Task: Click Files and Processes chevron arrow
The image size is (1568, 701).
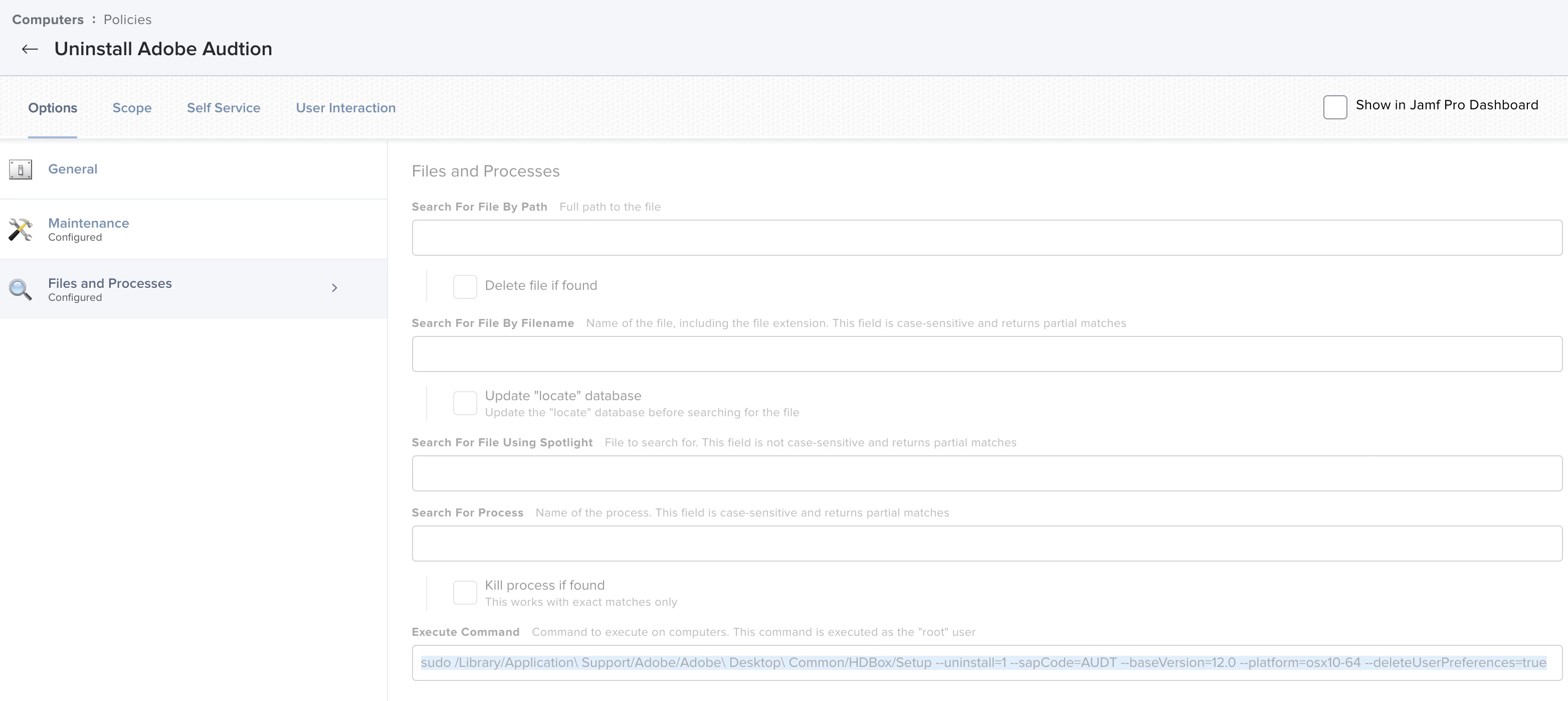Action: (334, 288)
